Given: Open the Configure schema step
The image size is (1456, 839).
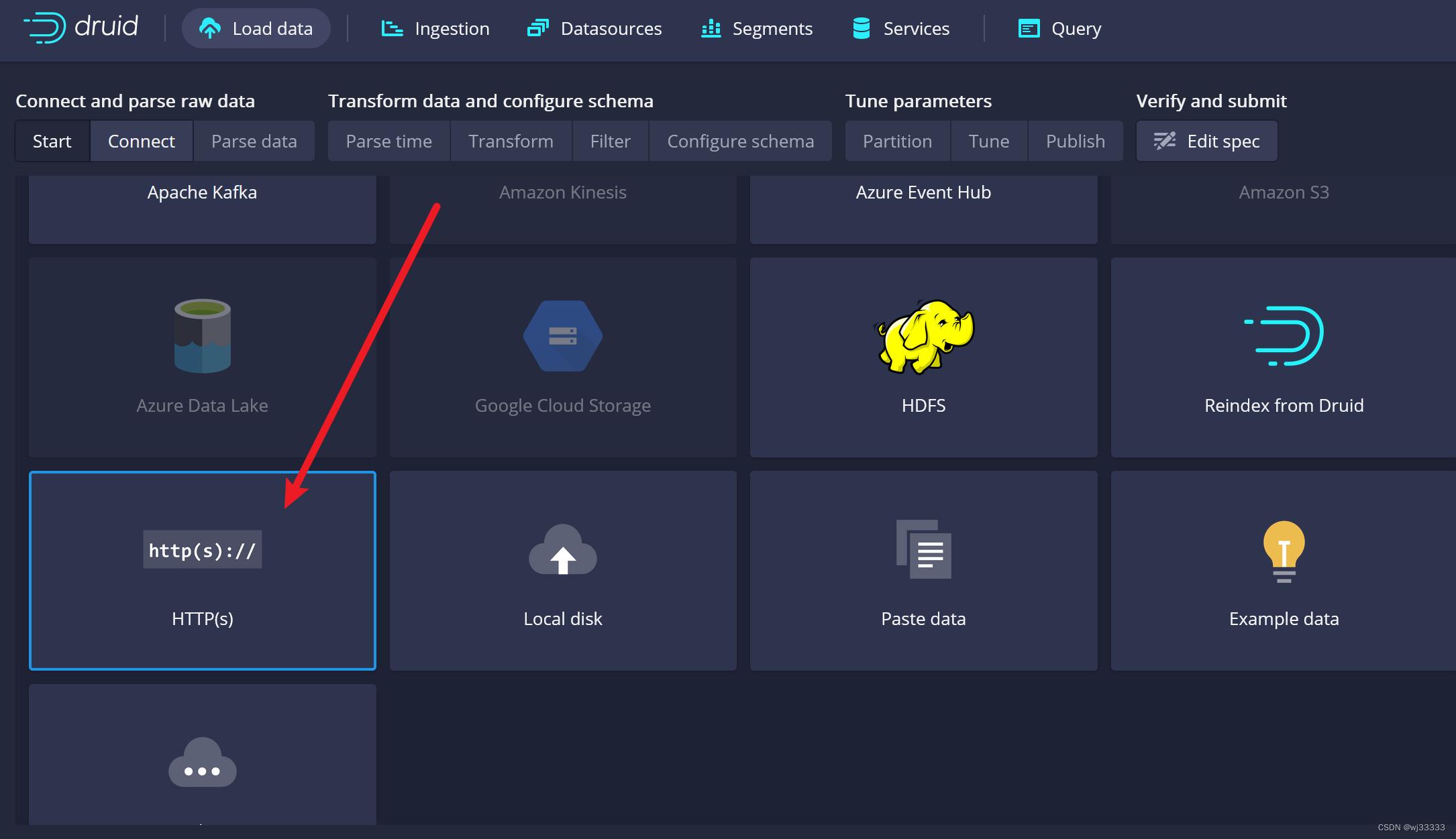Looking at the screenshot, I should click(741, 141).
